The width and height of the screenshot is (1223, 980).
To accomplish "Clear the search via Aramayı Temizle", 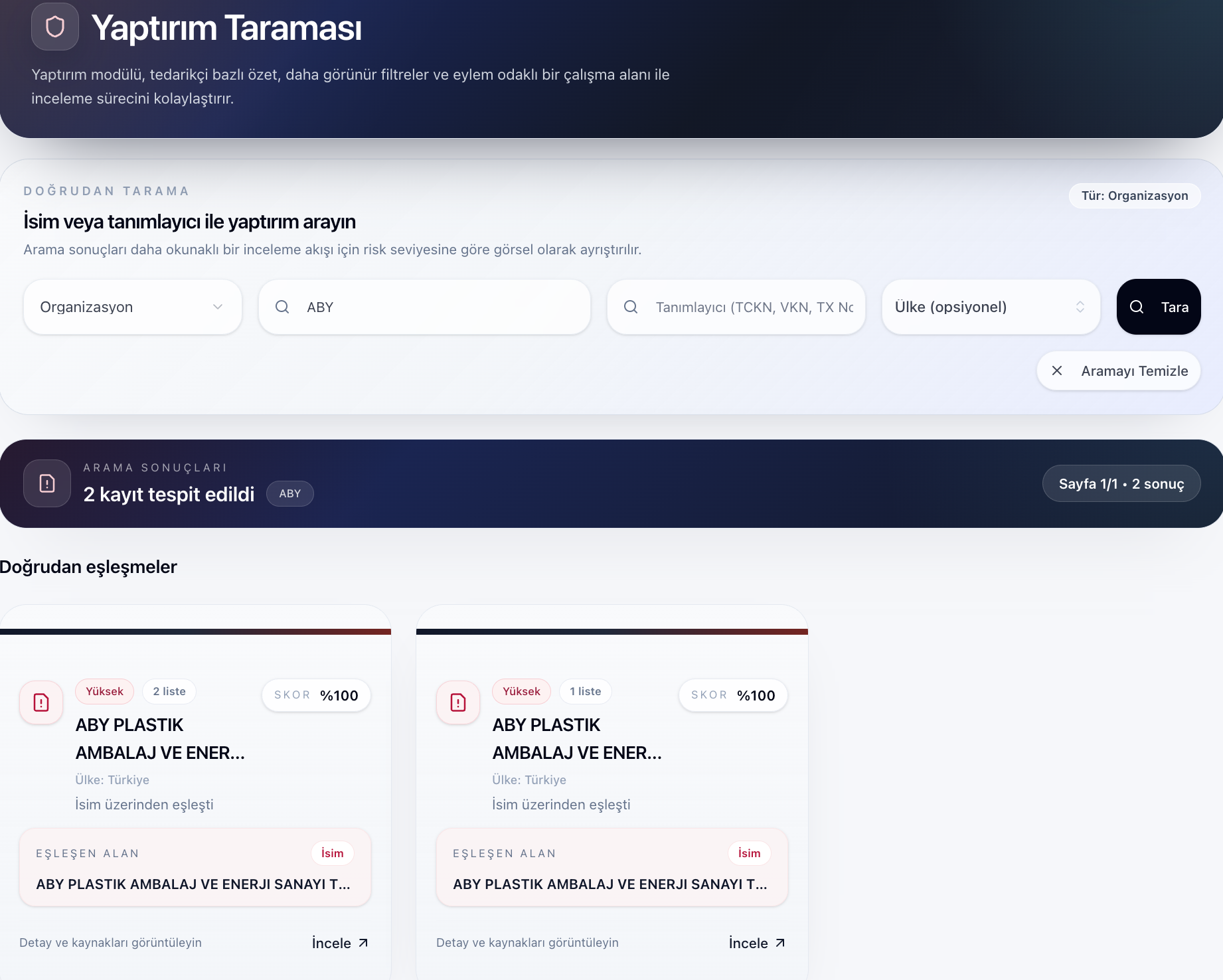I will point(1119,370).
